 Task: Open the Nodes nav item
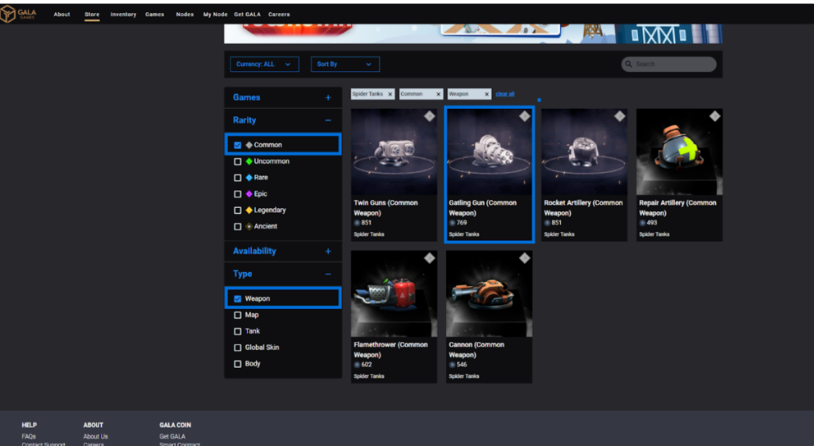185,15
